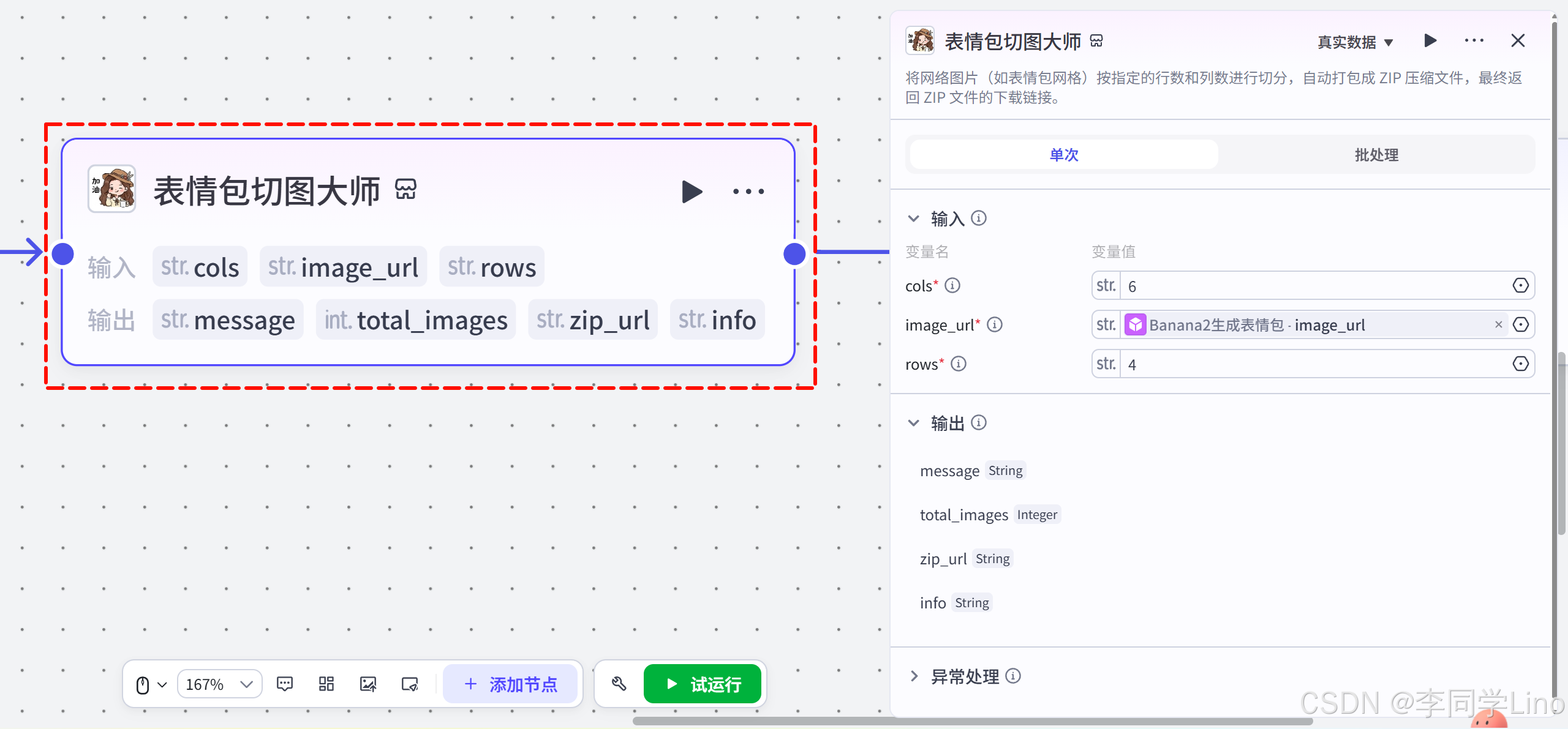The width and height of the screenshot is (1568, 729).
Task: Run the node with the play icon on the card
Action: [692, 192]
